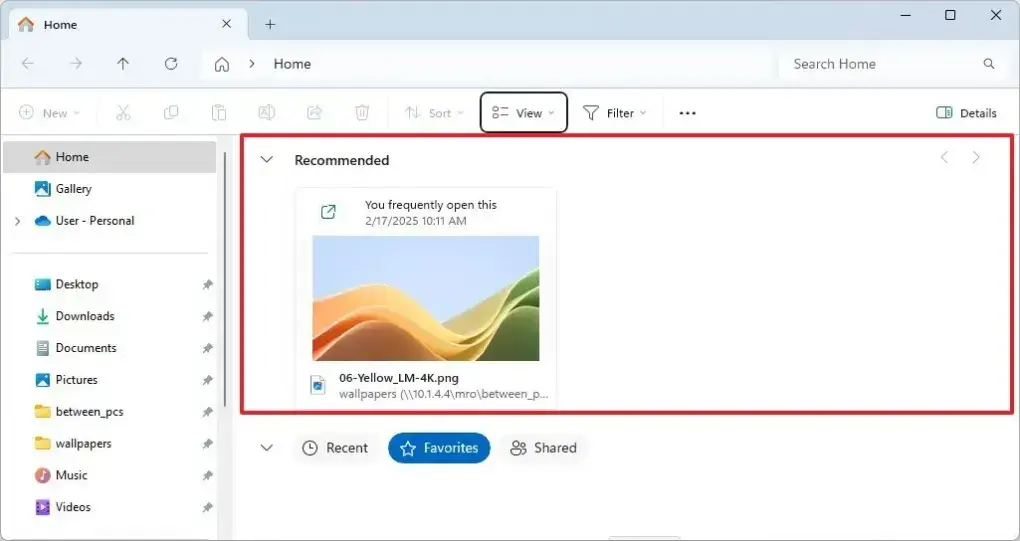Select Home in the navigation pane
1020x541 pixels.
coord(109,157)
